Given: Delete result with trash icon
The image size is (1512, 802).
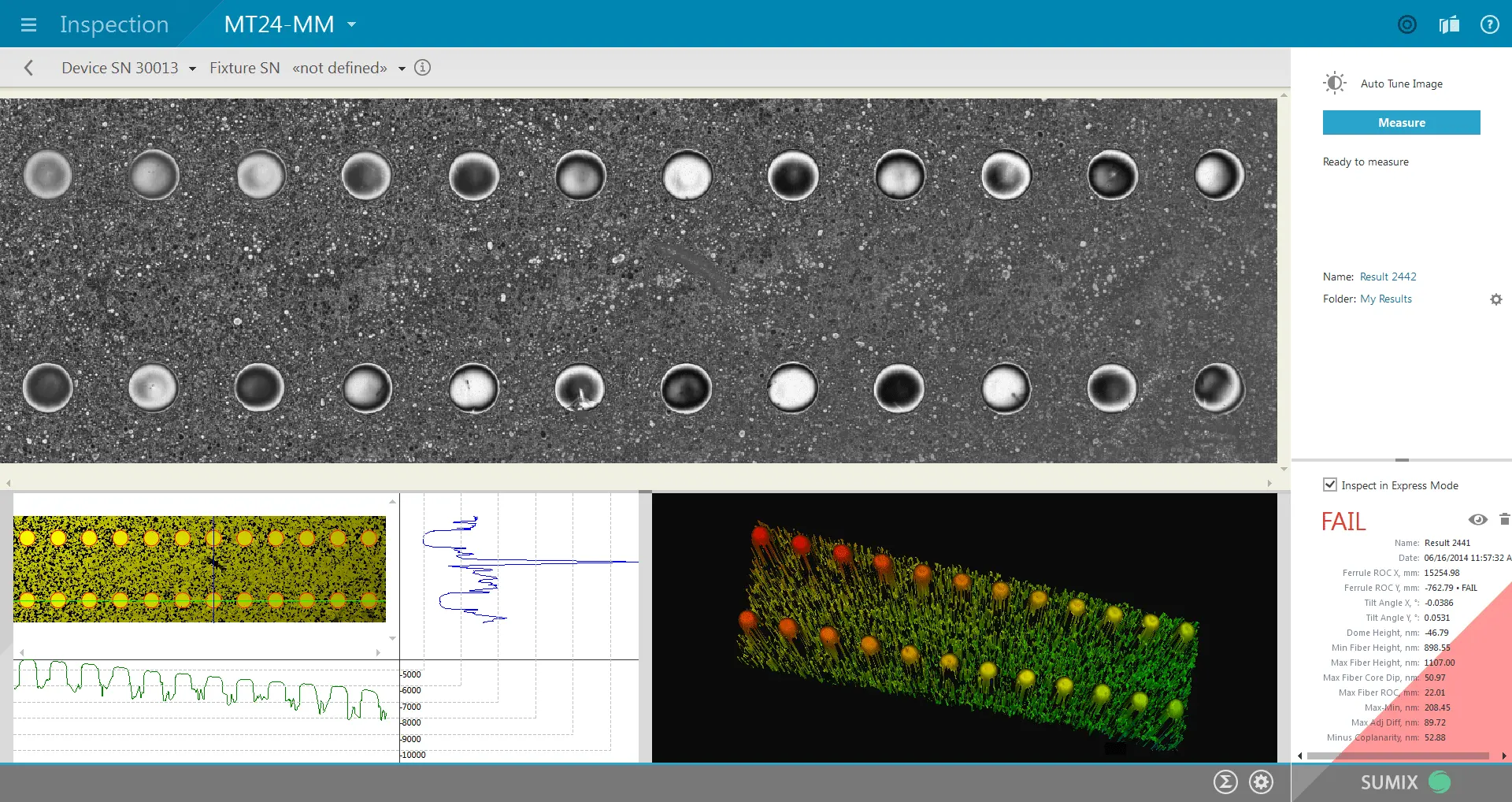Looking at the screenshot, I should pyautogui.click(x=1504, y=519).
